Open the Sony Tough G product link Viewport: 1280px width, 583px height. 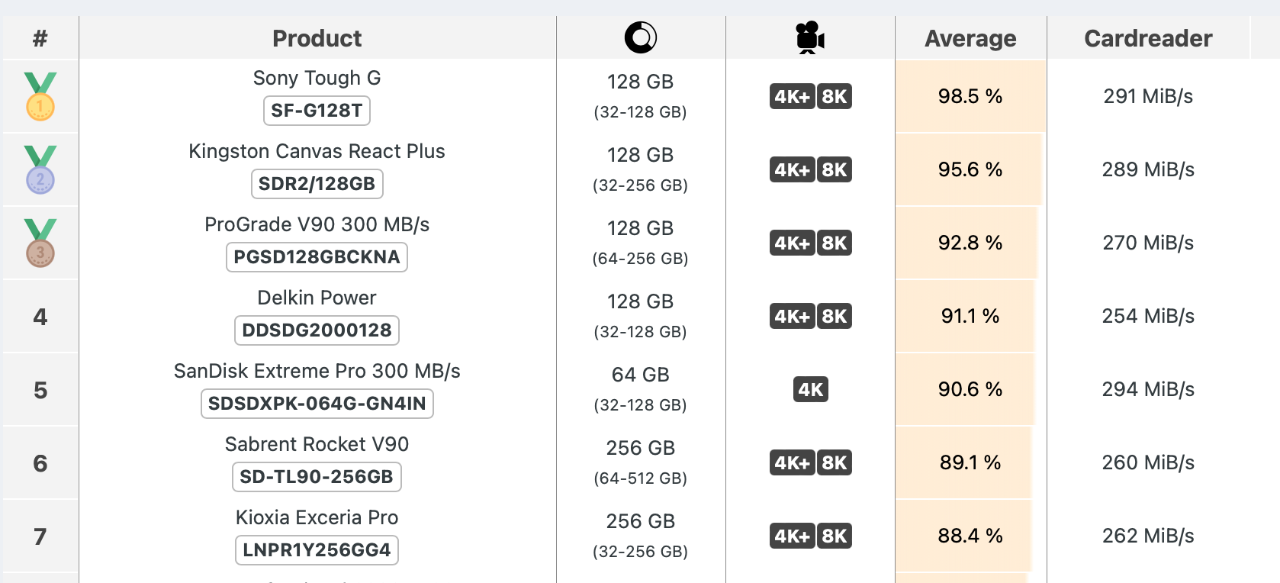pos(317,78)
